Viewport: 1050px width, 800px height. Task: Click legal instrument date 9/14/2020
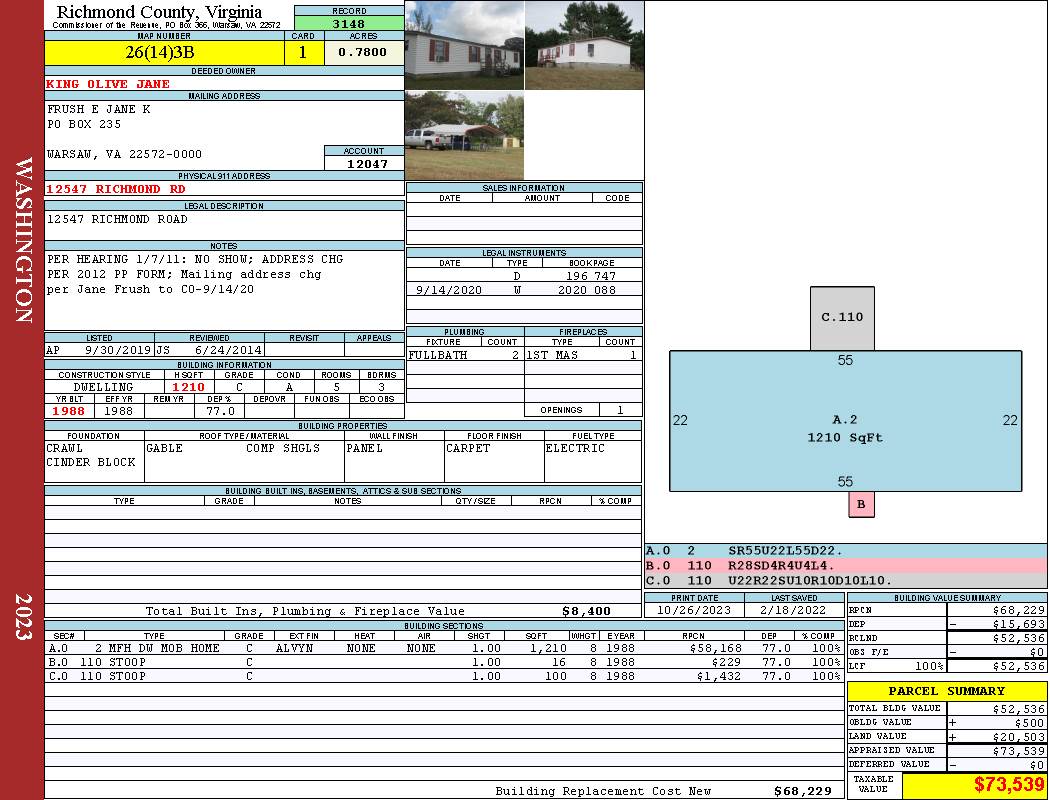(x=449, y=290)
